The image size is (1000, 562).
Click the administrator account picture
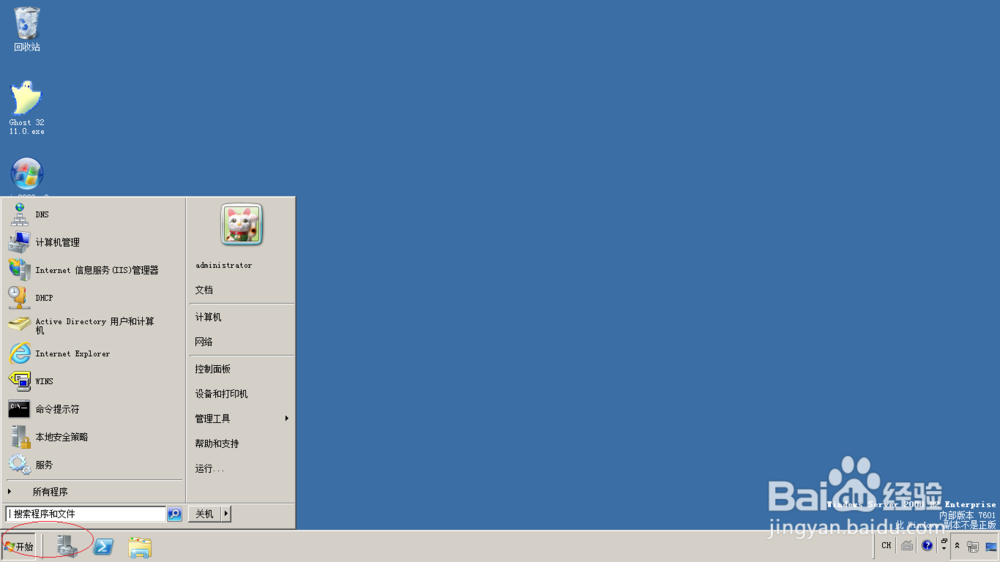point(242,225)
